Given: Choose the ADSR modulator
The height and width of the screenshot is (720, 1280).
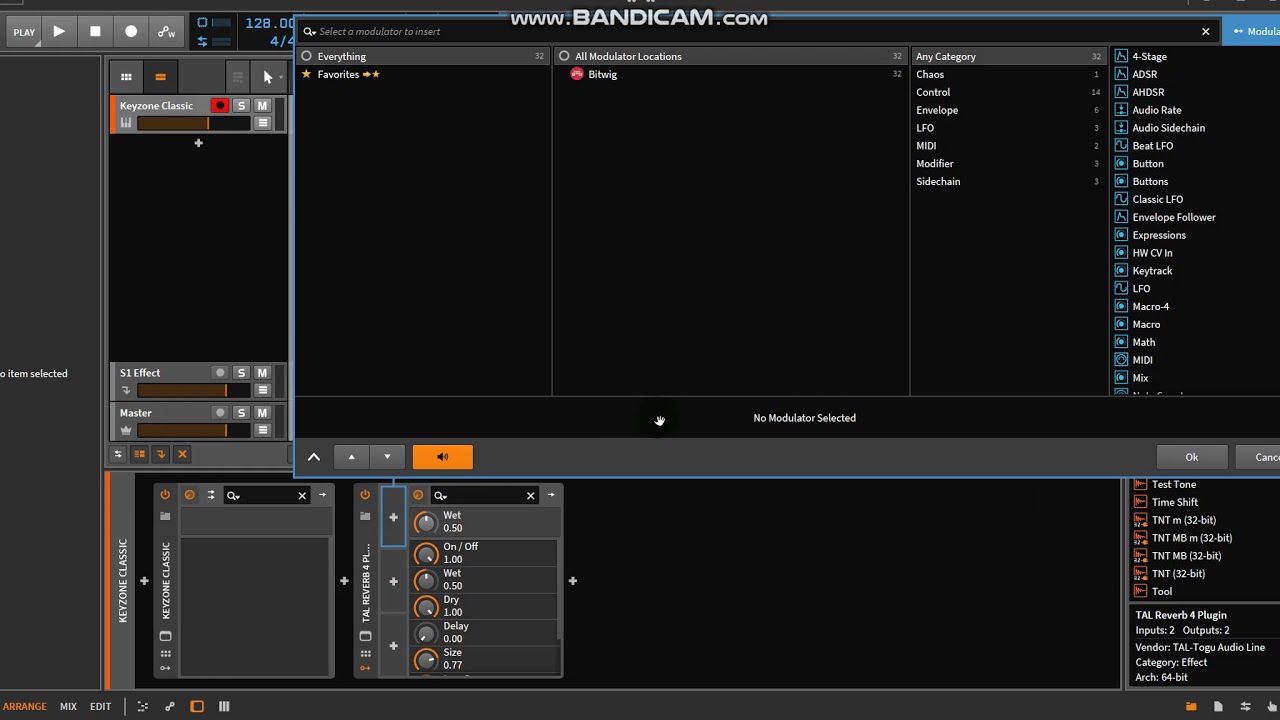Looking at the screenshot, I should click(x=1144, y=75).
